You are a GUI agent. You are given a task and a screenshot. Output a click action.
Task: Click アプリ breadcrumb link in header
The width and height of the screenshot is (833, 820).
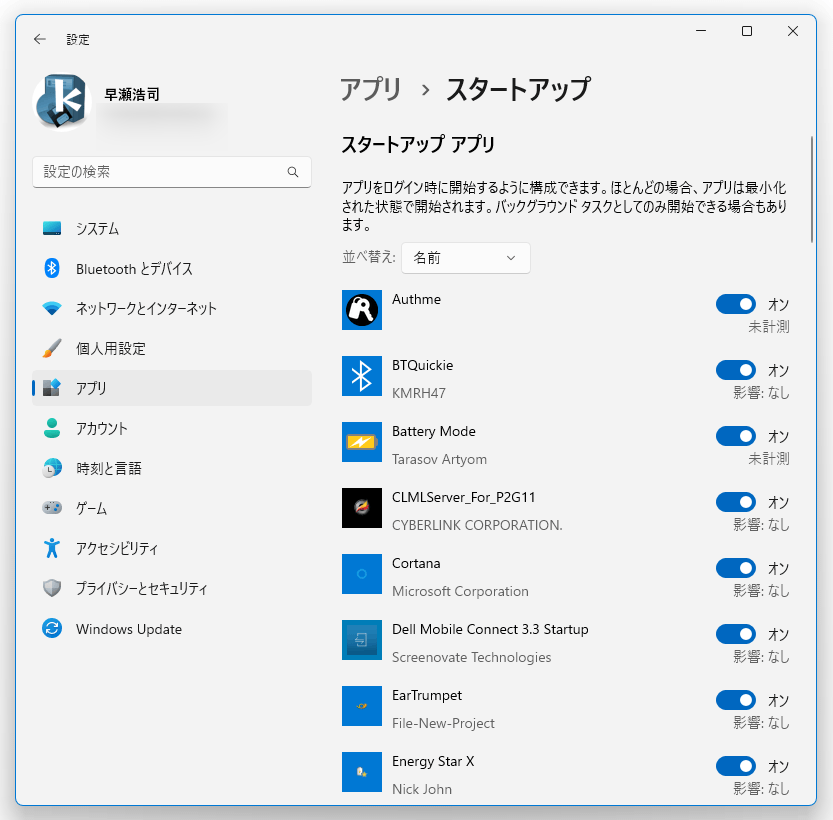371,89
